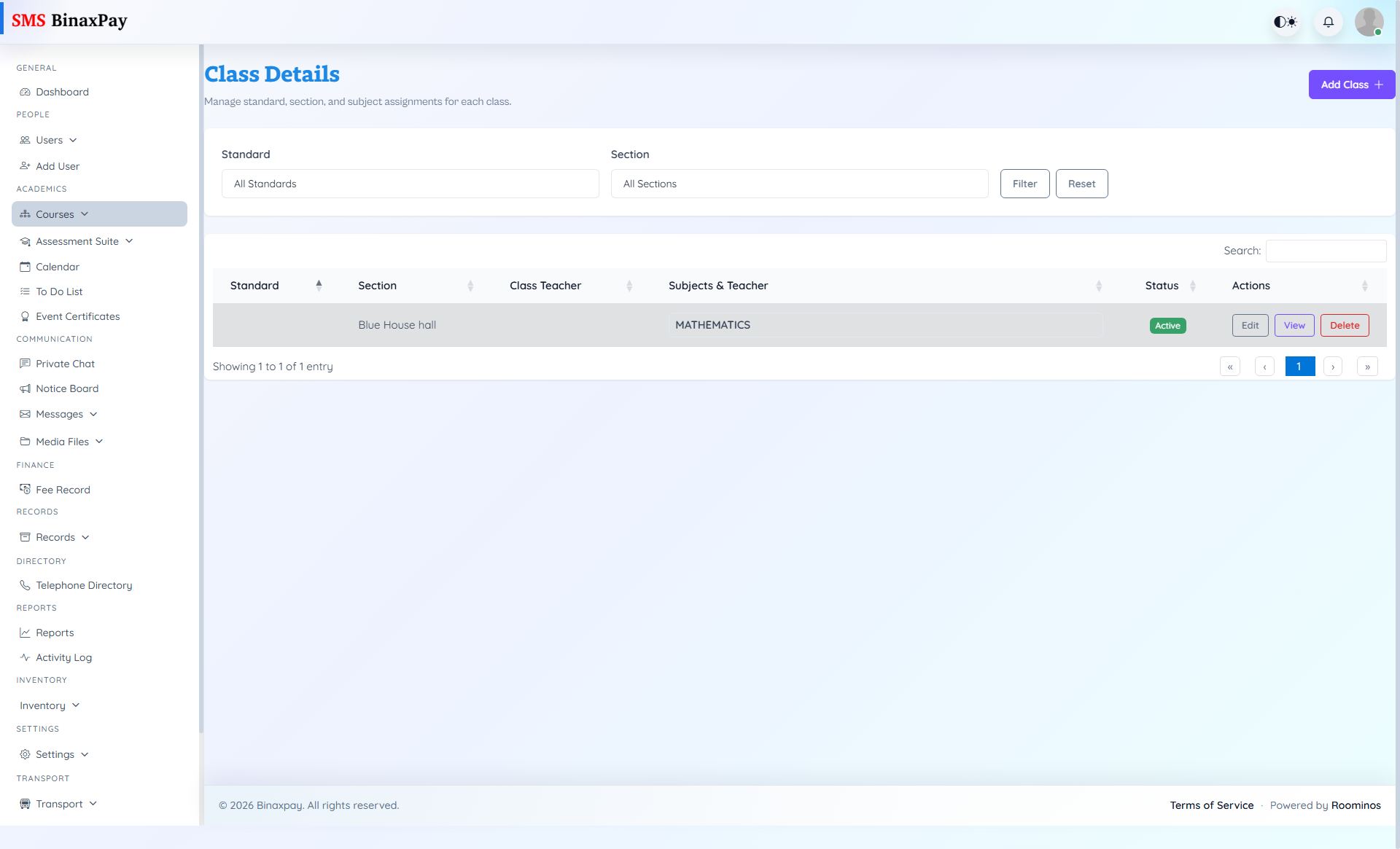Open the All Sections dropdown
The image size is (1400, 849).
(x=799, y=184)
